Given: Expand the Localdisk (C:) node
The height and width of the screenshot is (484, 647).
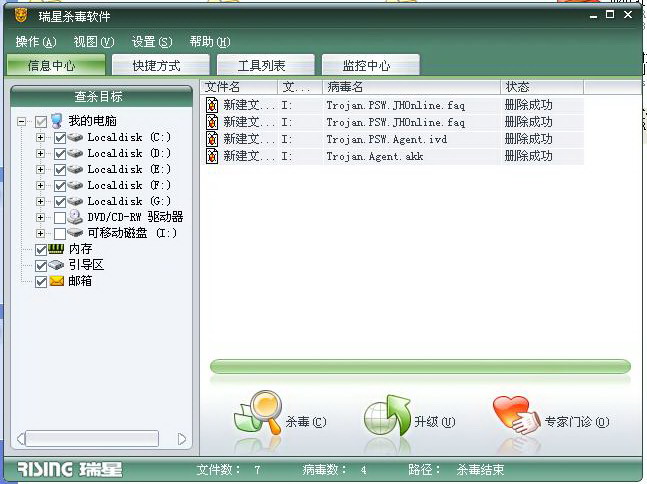Looking at the screenshot, I should point(40,137).
